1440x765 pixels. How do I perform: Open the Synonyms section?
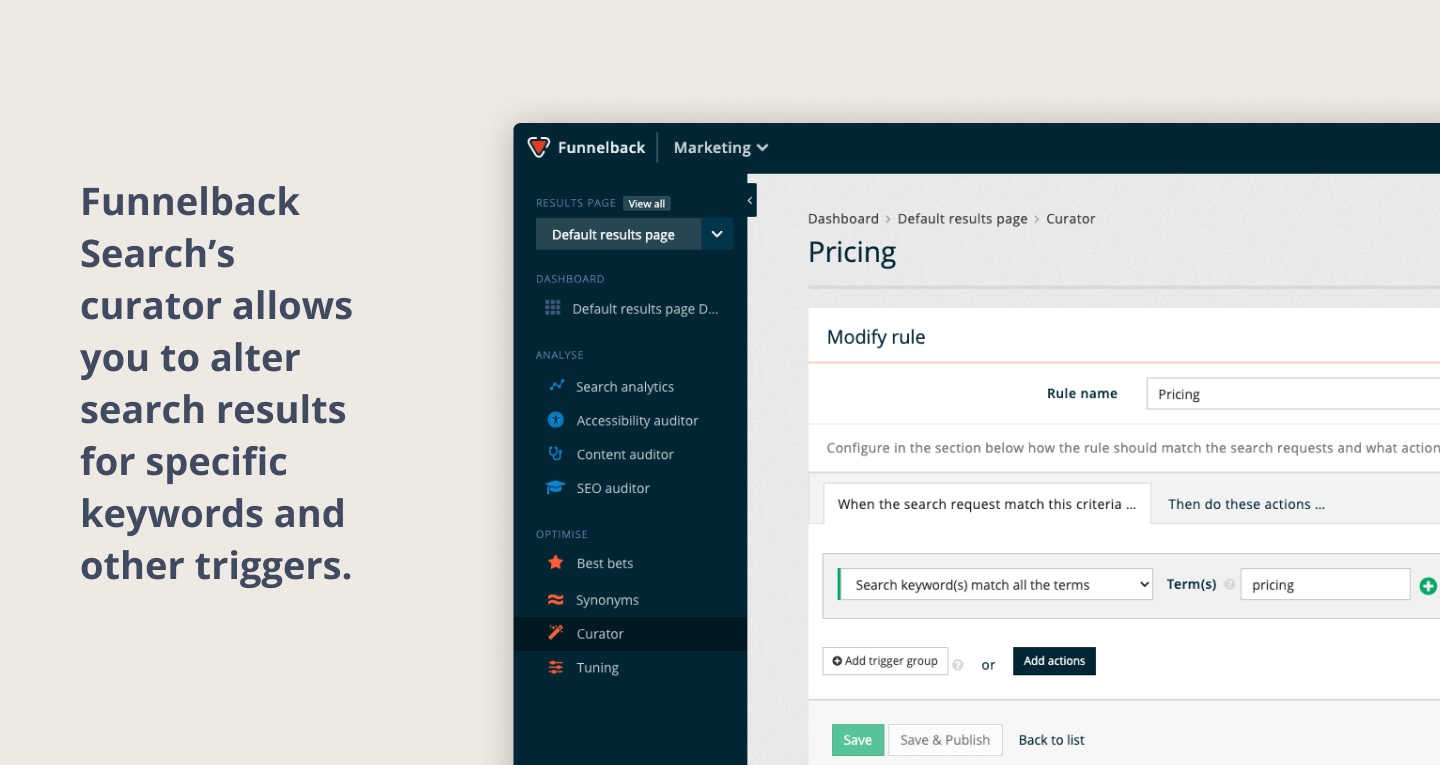(593, 600)
